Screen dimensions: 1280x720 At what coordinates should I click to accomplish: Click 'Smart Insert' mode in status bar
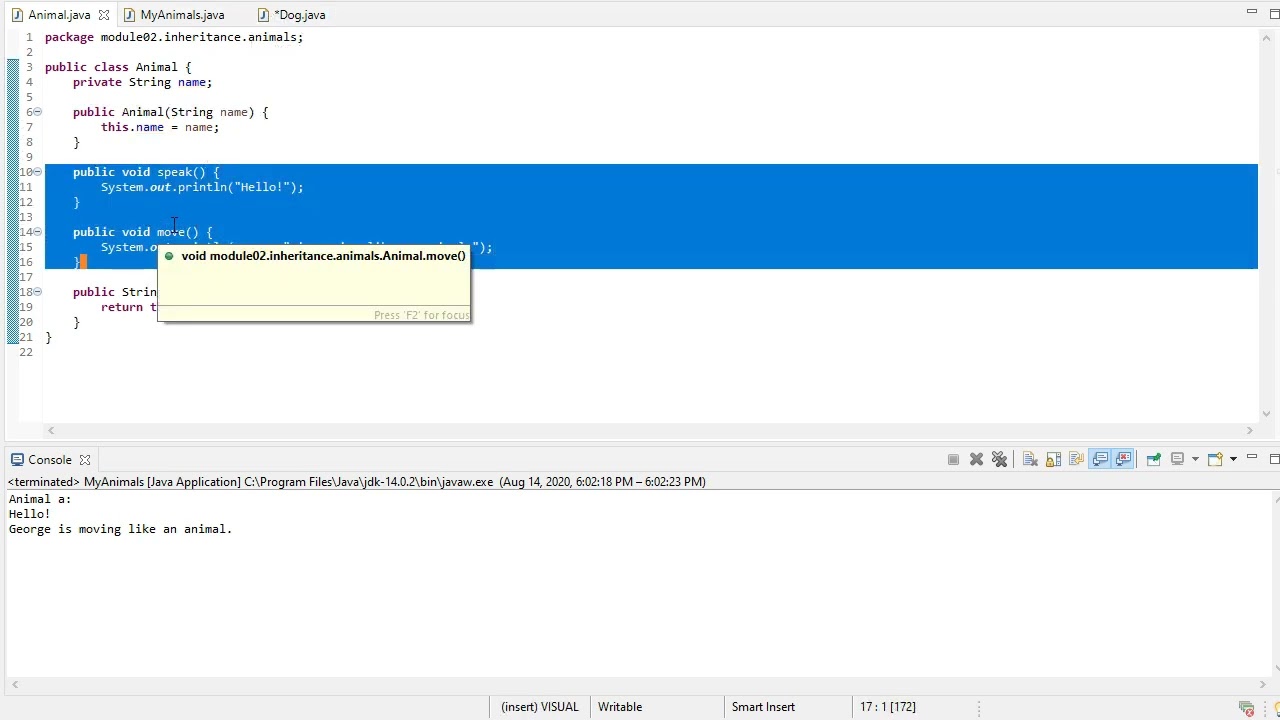point(763,707)
